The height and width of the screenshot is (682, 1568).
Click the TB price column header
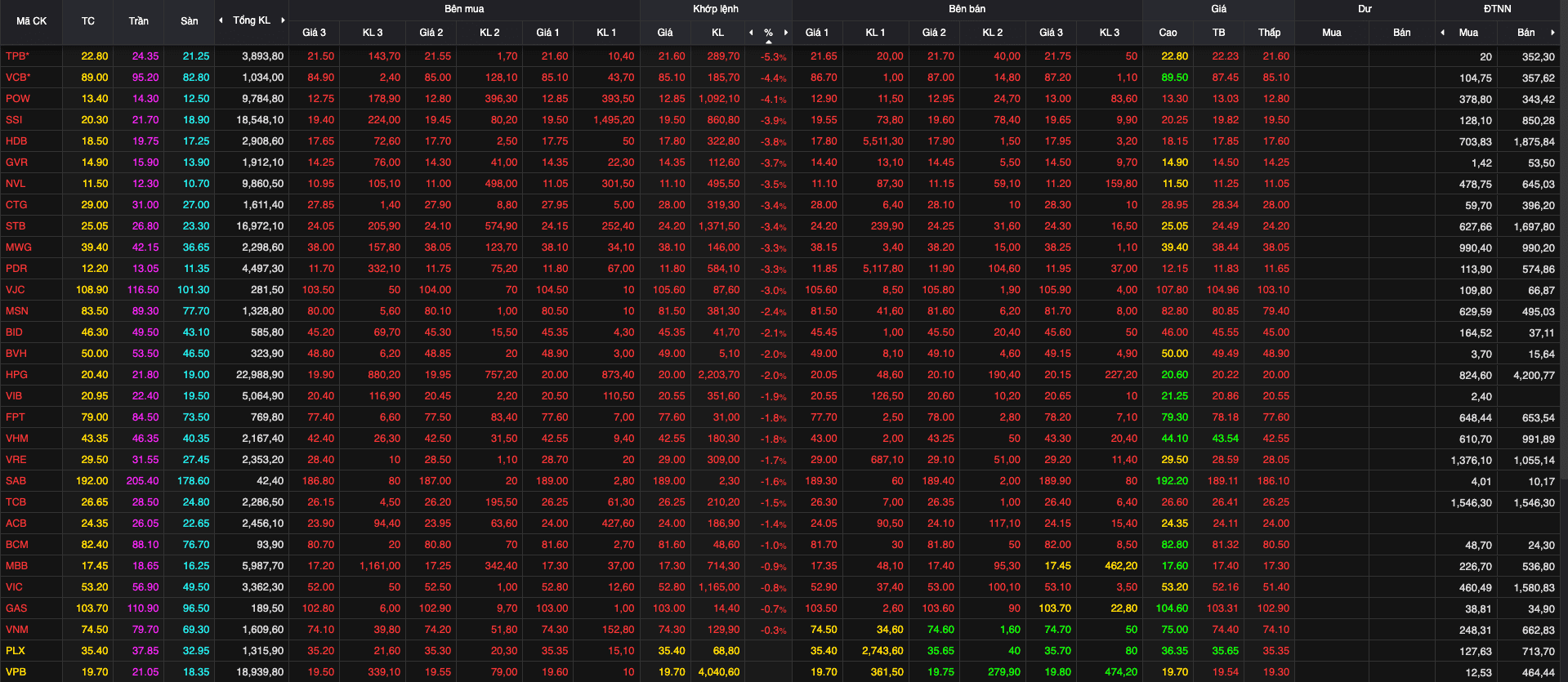[1218, 33]
